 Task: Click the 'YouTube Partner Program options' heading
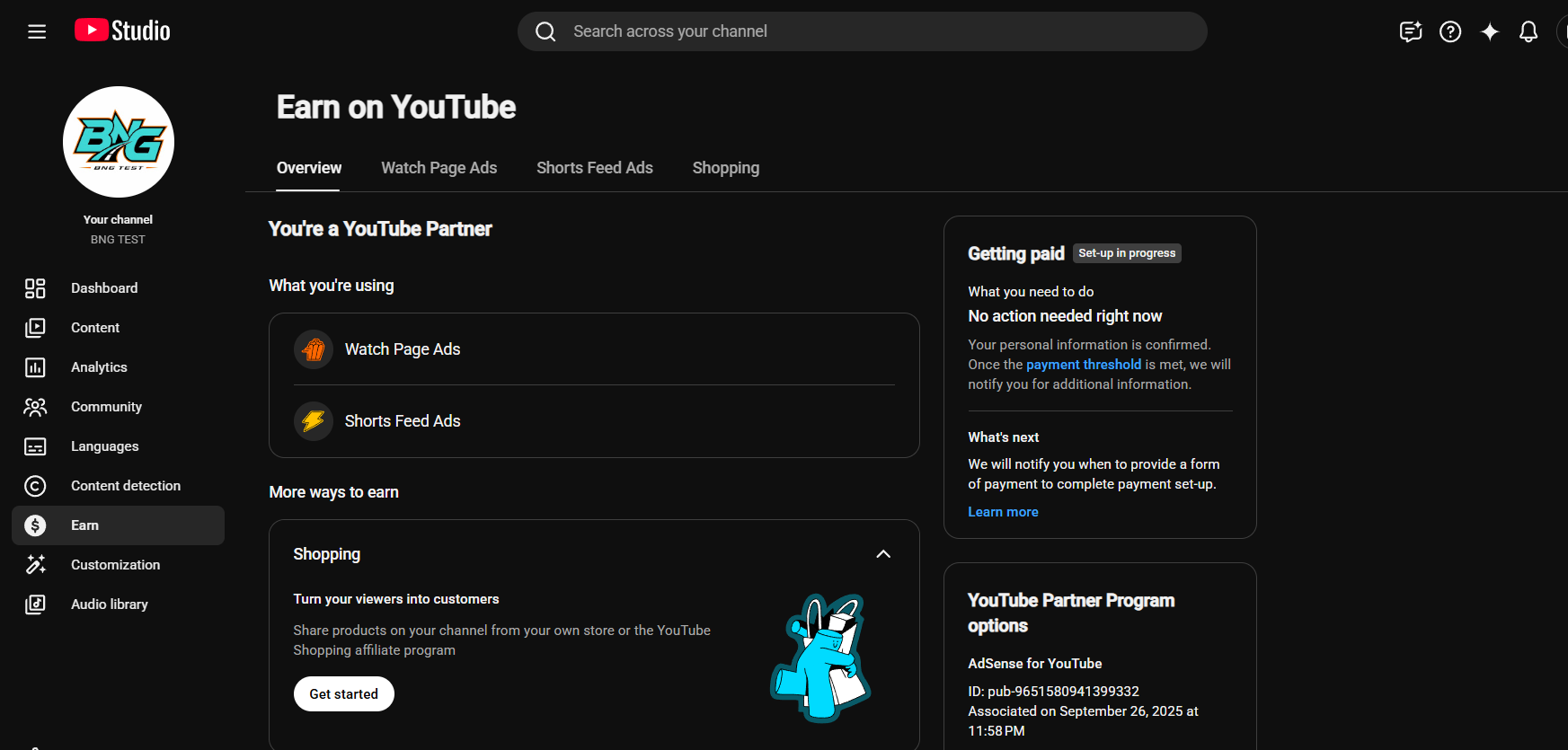click(x=1071, y=613)
